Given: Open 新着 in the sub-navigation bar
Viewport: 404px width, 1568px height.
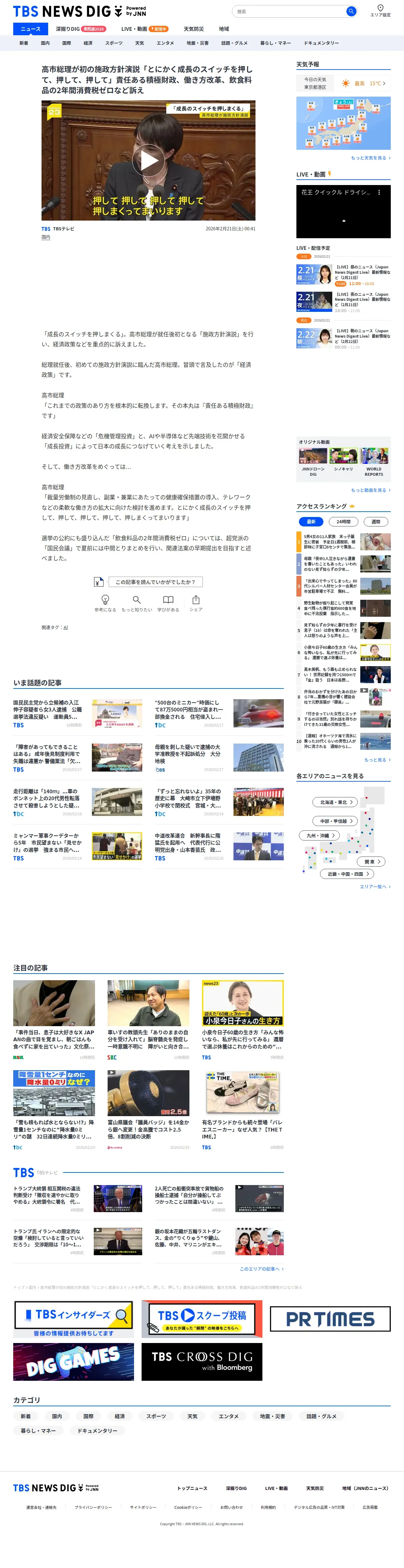Looking at the screenshot, I should click(24, 43).
